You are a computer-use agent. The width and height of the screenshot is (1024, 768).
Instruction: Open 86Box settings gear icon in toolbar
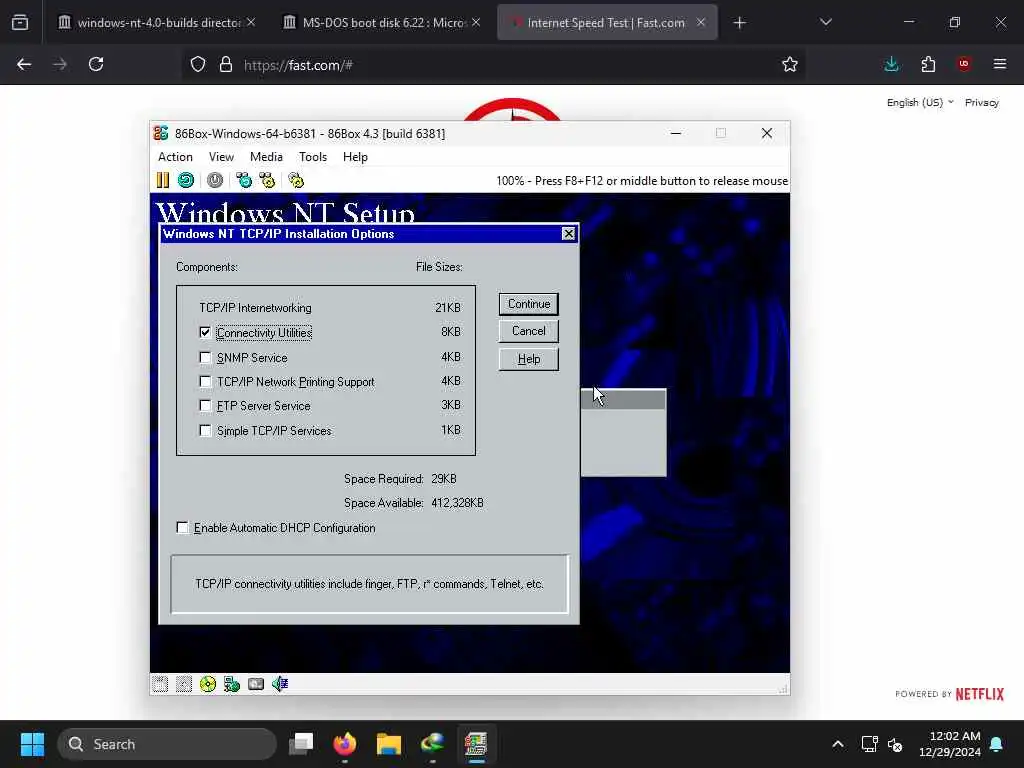(x=296, y=180)
